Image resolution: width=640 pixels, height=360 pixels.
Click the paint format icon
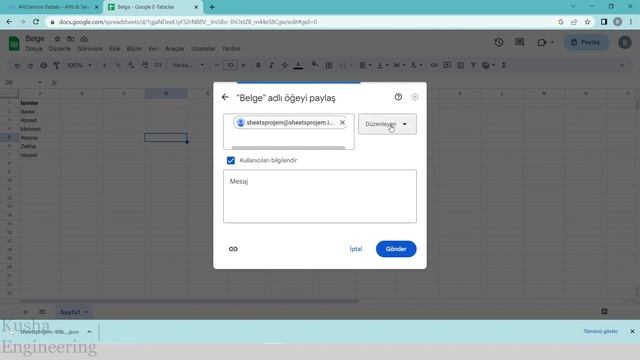(x=56, y=65)
